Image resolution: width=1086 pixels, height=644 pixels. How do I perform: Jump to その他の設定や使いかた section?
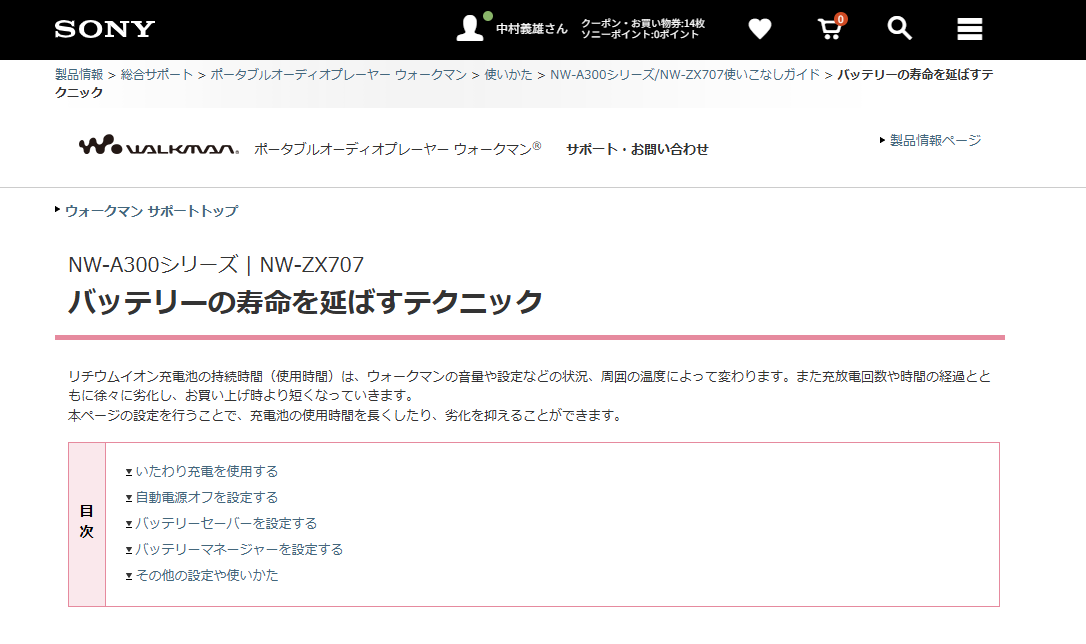(x=206, y=575)
